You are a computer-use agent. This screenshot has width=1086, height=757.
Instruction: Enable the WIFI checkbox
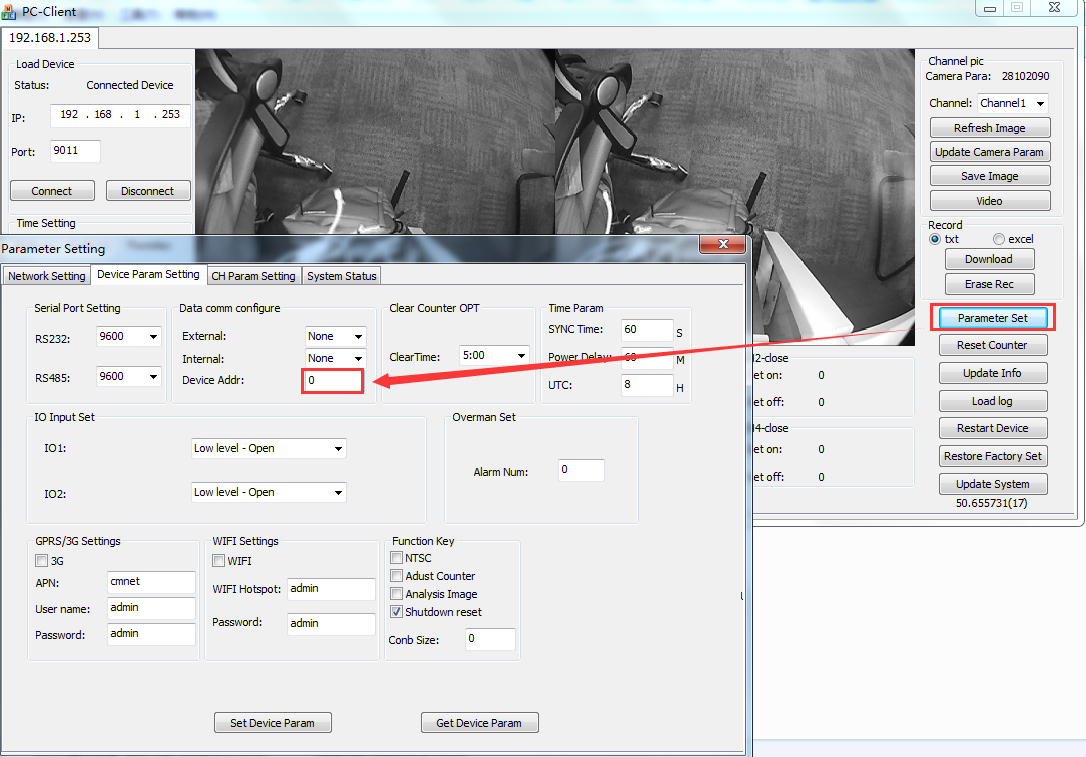219,560
